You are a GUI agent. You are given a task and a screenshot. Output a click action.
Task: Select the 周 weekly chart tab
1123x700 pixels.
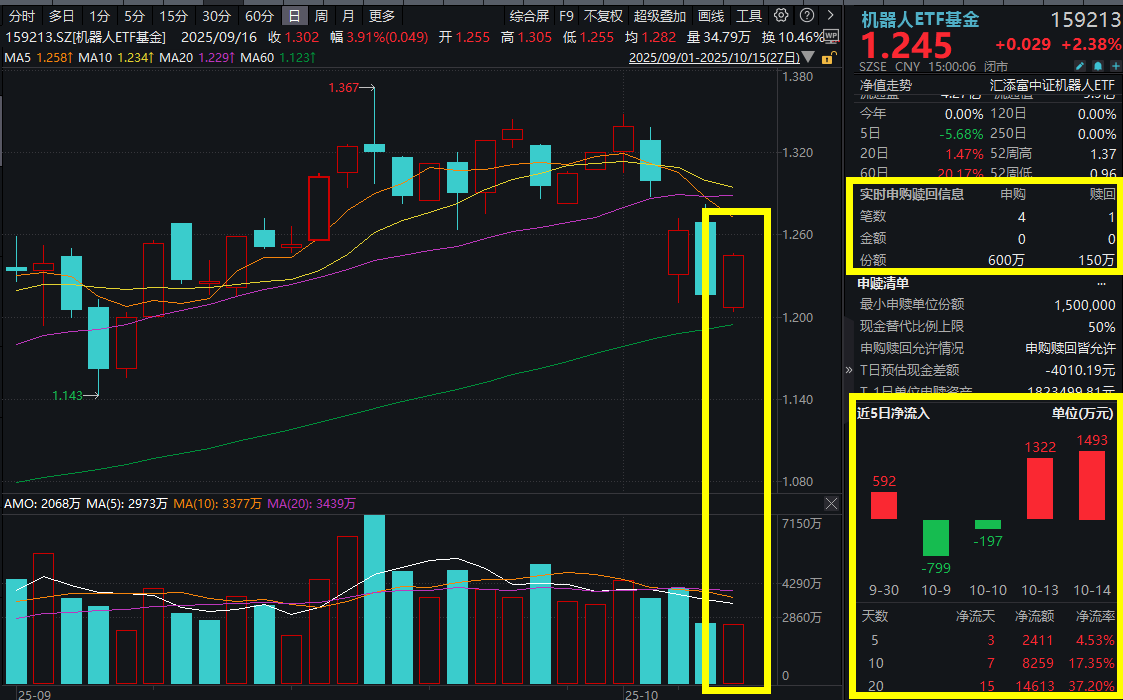pyautogui.click(x=321, y=16)
